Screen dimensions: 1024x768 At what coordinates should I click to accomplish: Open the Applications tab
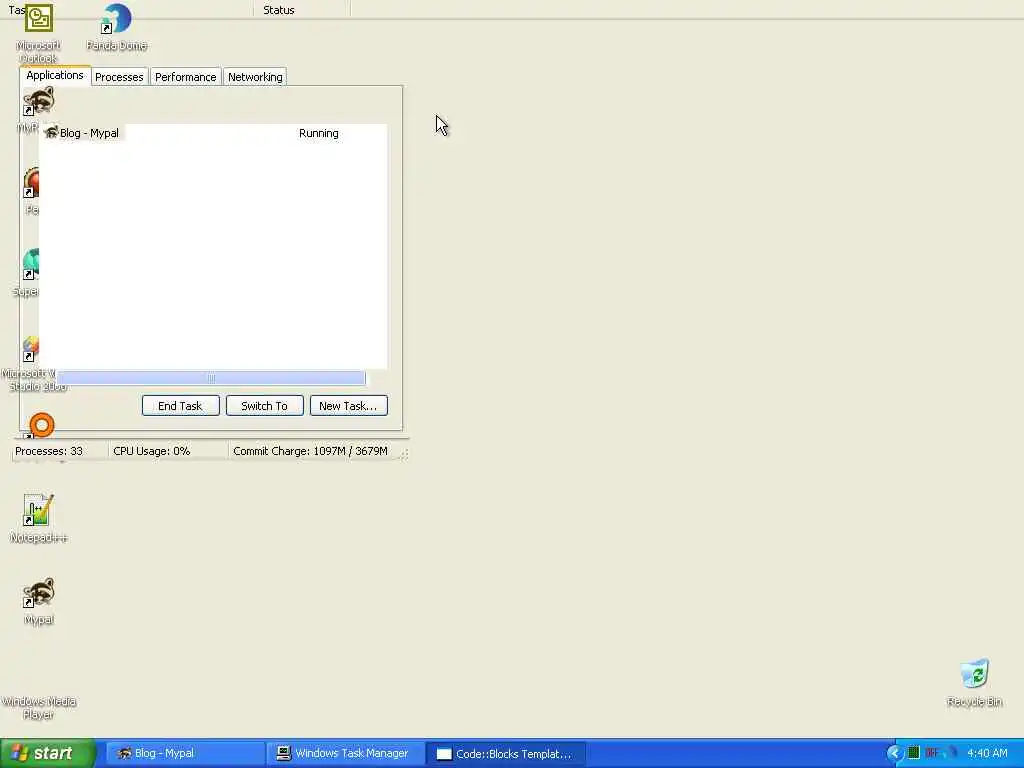click(55, 76)
